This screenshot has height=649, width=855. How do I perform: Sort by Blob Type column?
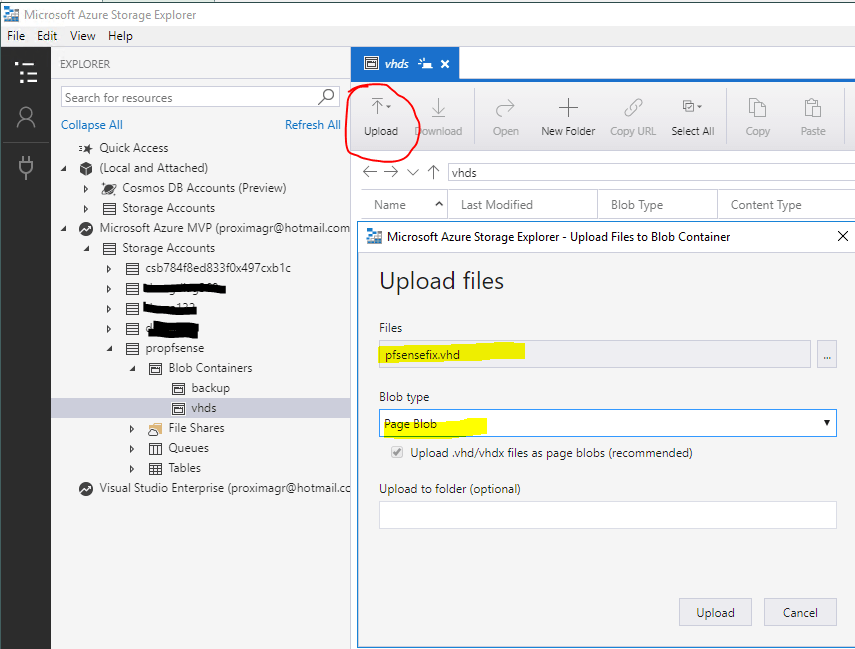(658, 205)
